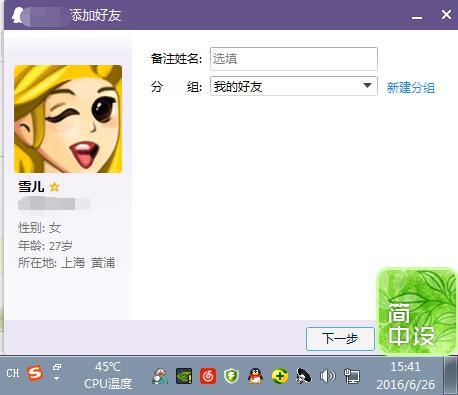Click the clock showing 15:41
Screen dimensions: 458x395
[406, 375]
